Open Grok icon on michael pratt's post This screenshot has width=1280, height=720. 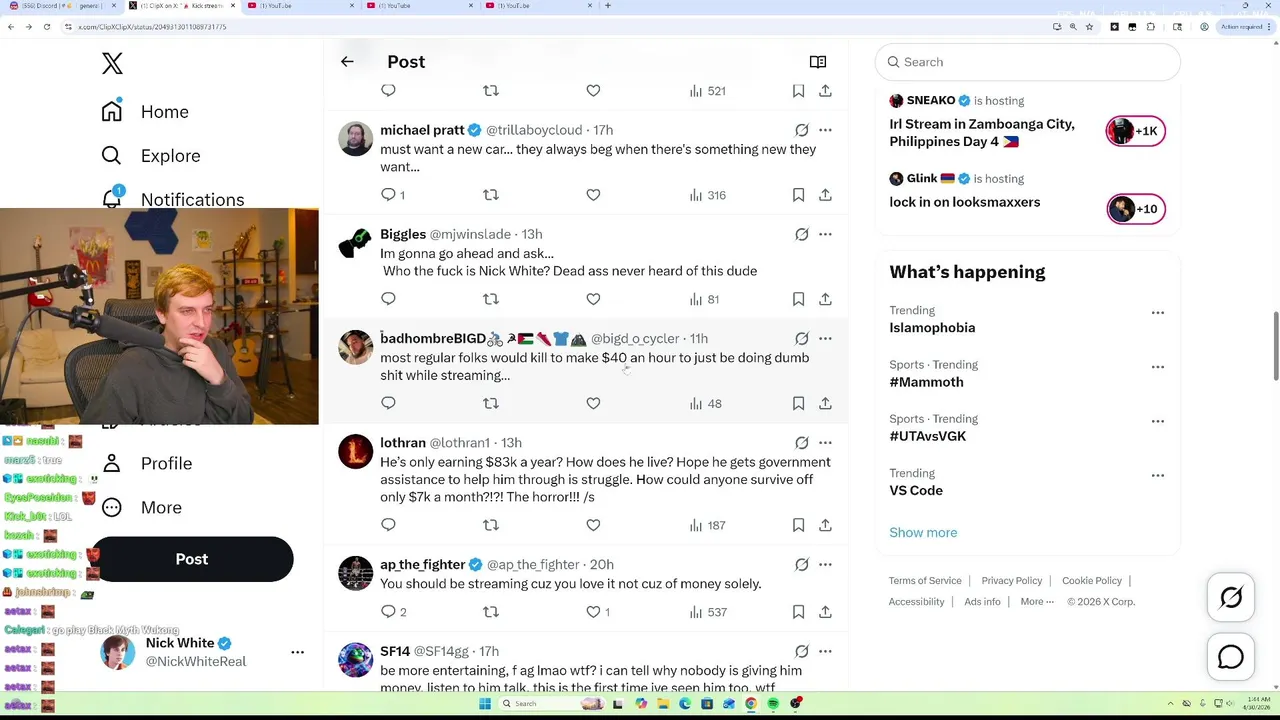(802, 130)
